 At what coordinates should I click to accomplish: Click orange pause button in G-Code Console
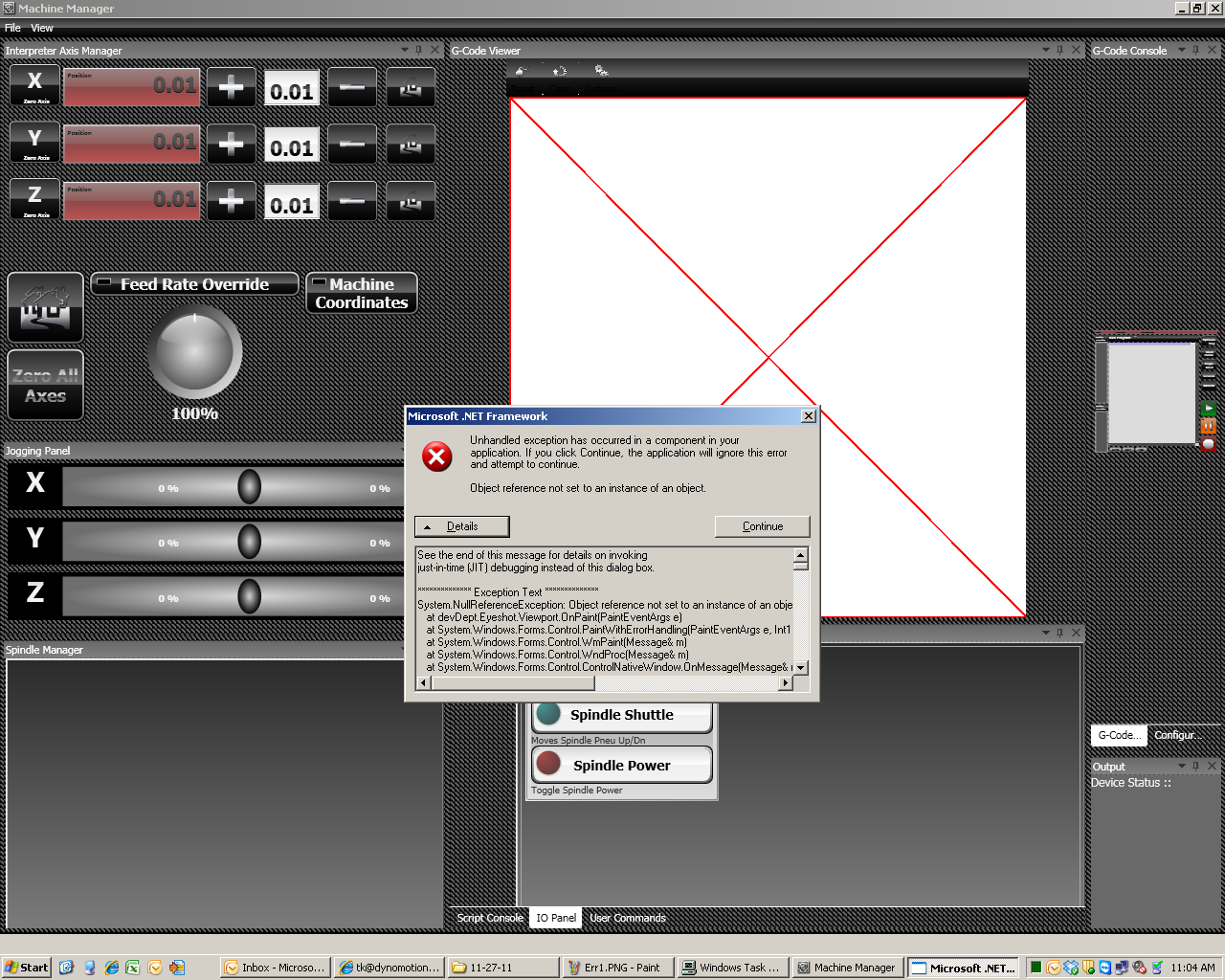1209,427
